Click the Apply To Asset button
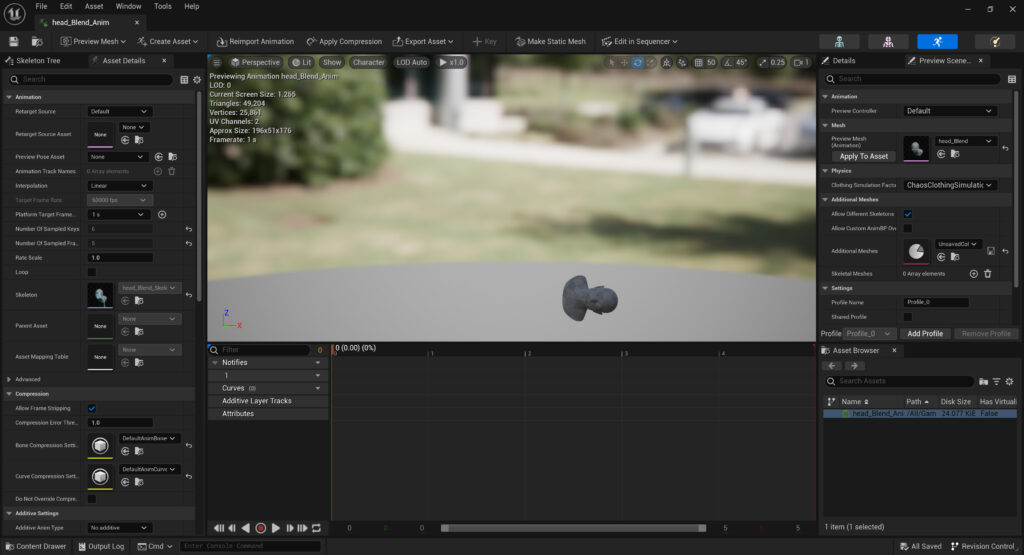The height and width of the screenshot is (555, 1024). coord(863,156)
